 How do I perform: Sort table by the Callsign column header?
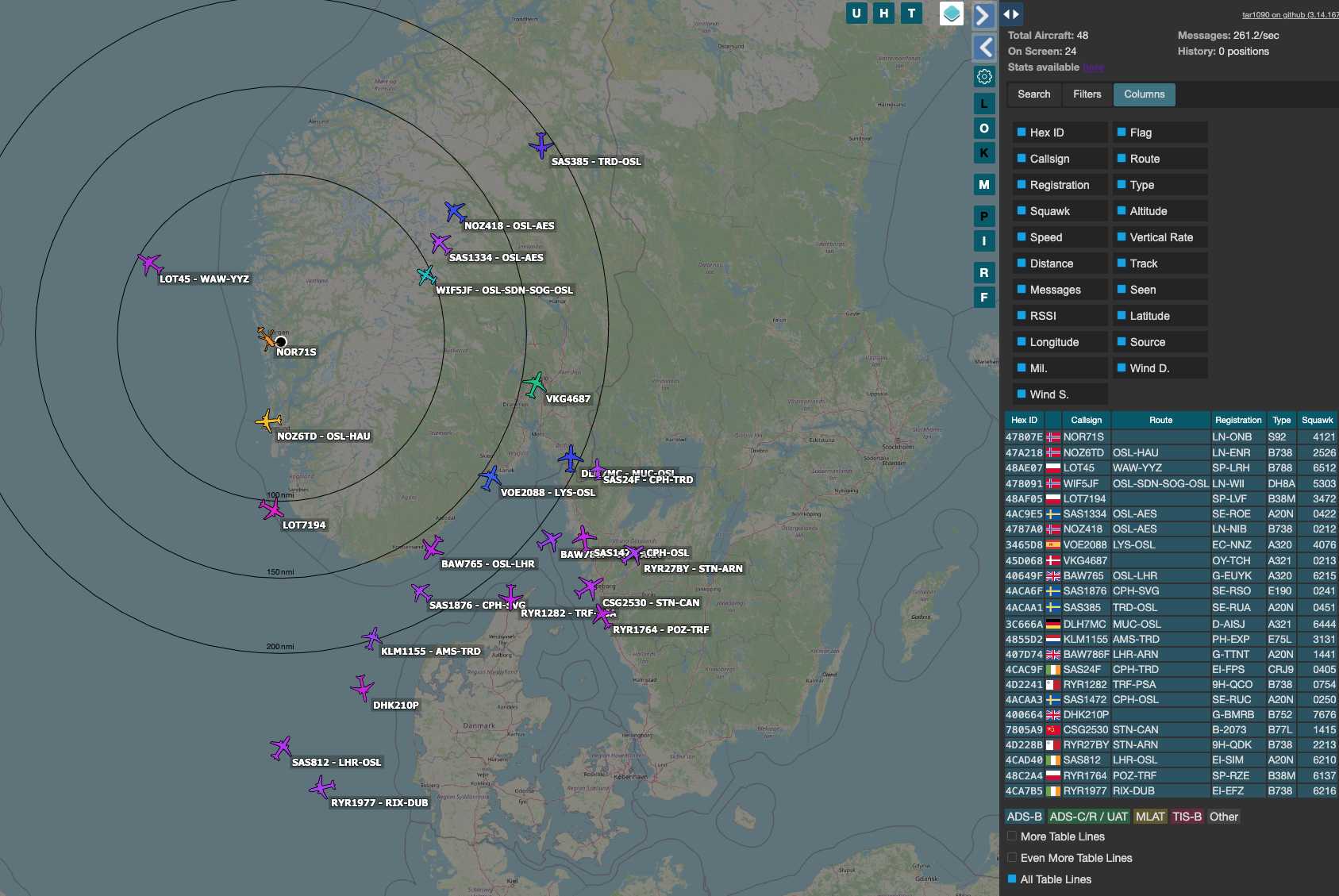click(x=1086, y=420)
